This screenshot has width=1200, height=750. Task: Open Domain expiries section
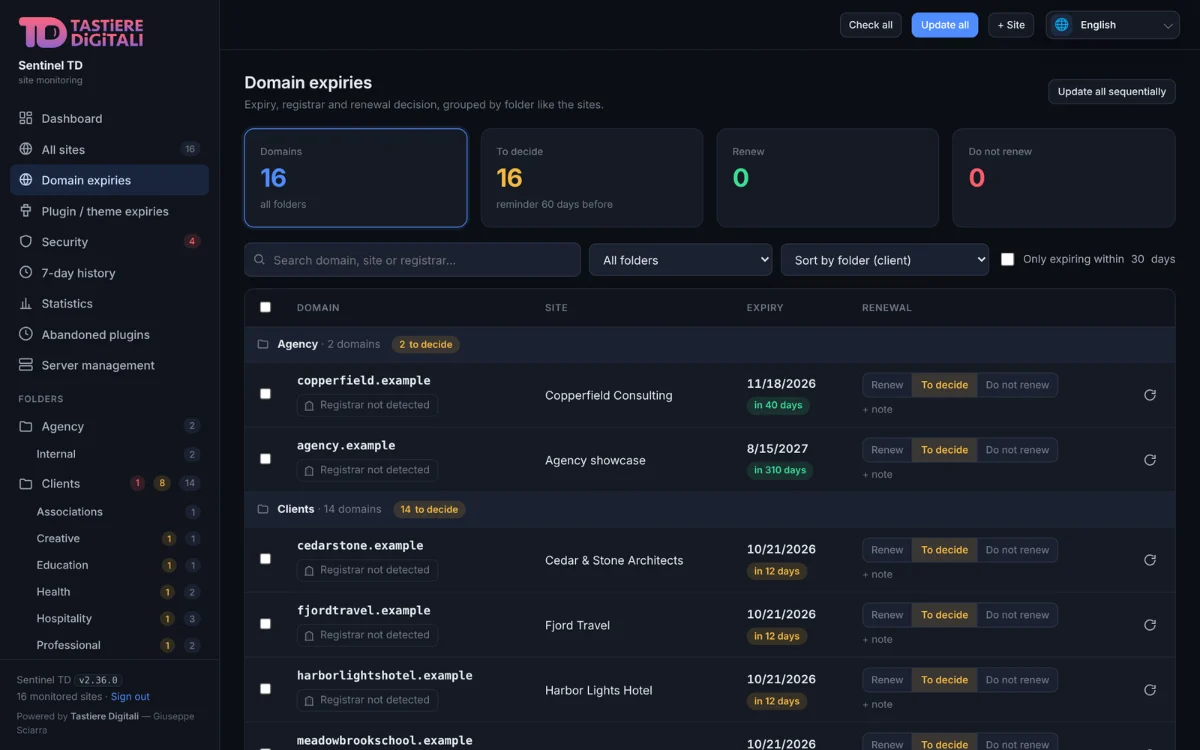(x=110, y=180)
